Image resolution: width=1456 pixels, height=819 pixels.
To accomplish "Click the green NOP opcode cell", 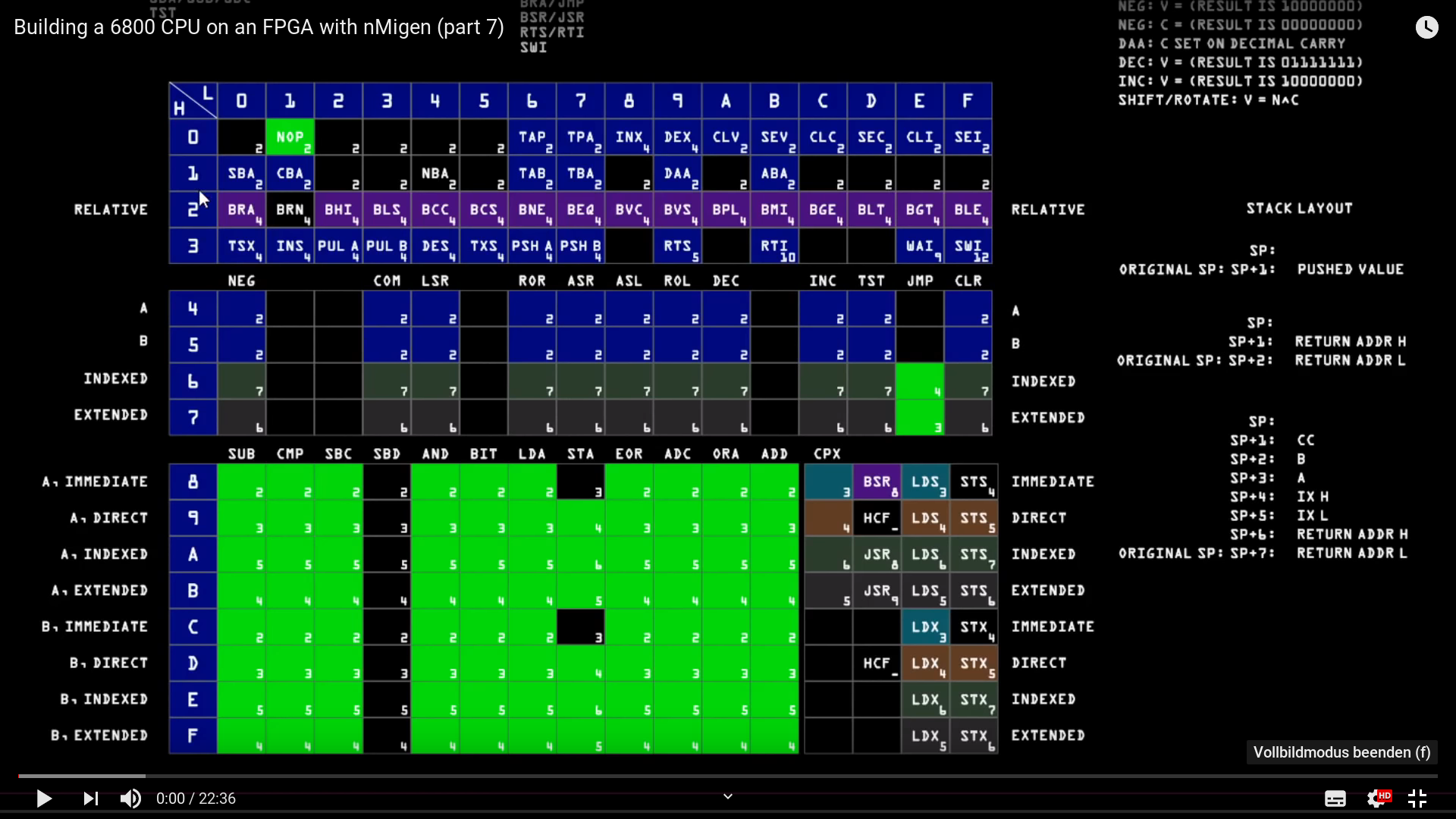I will tap(290, 137).
